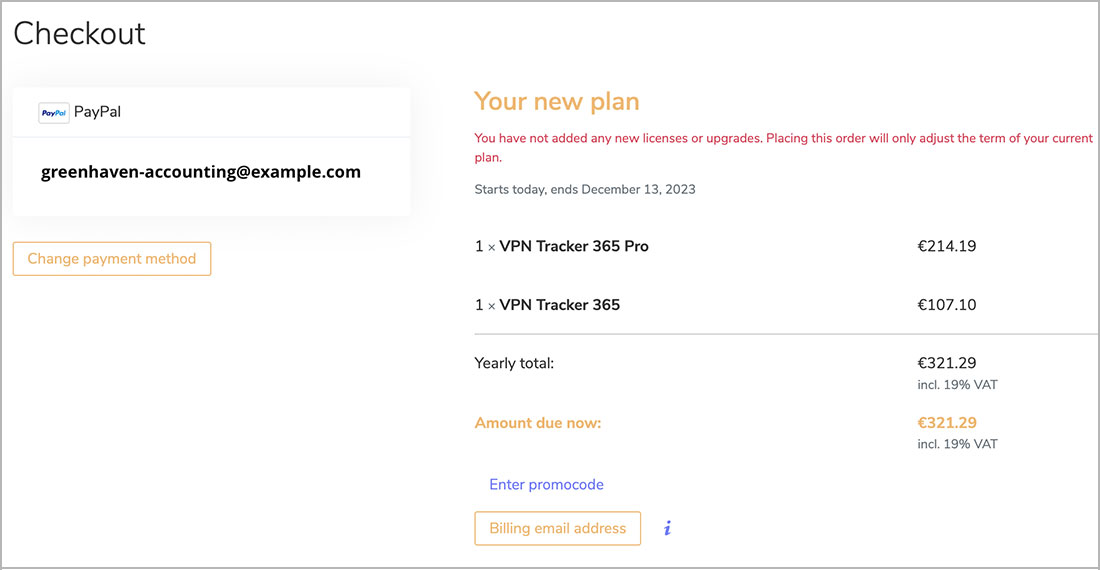
Task: Click the €214.19 price
Action: coord(946,246)
